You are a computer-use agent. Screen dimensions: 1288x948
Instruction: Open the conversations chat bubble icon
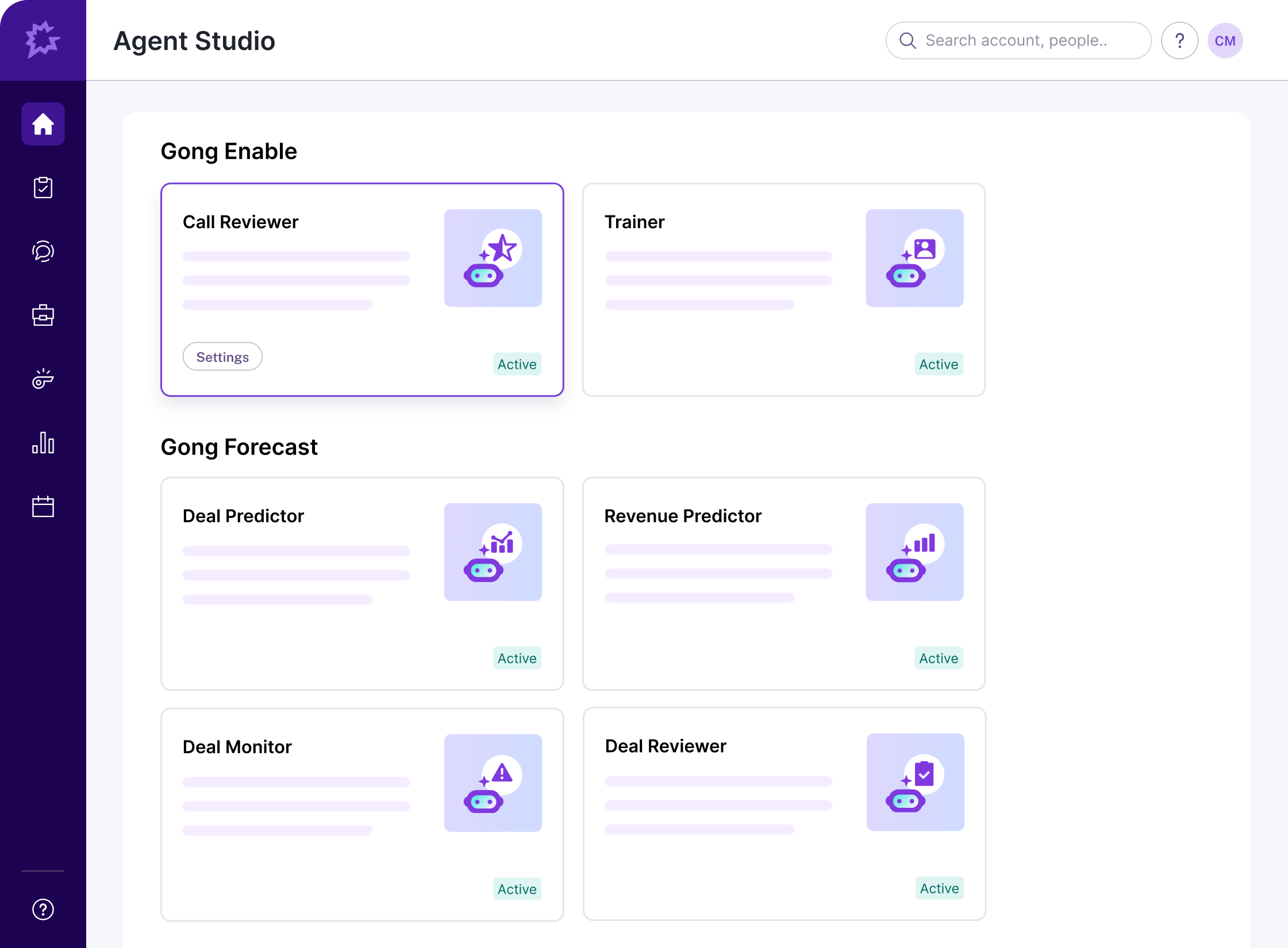pyautogui.click(x=43, y=252)
